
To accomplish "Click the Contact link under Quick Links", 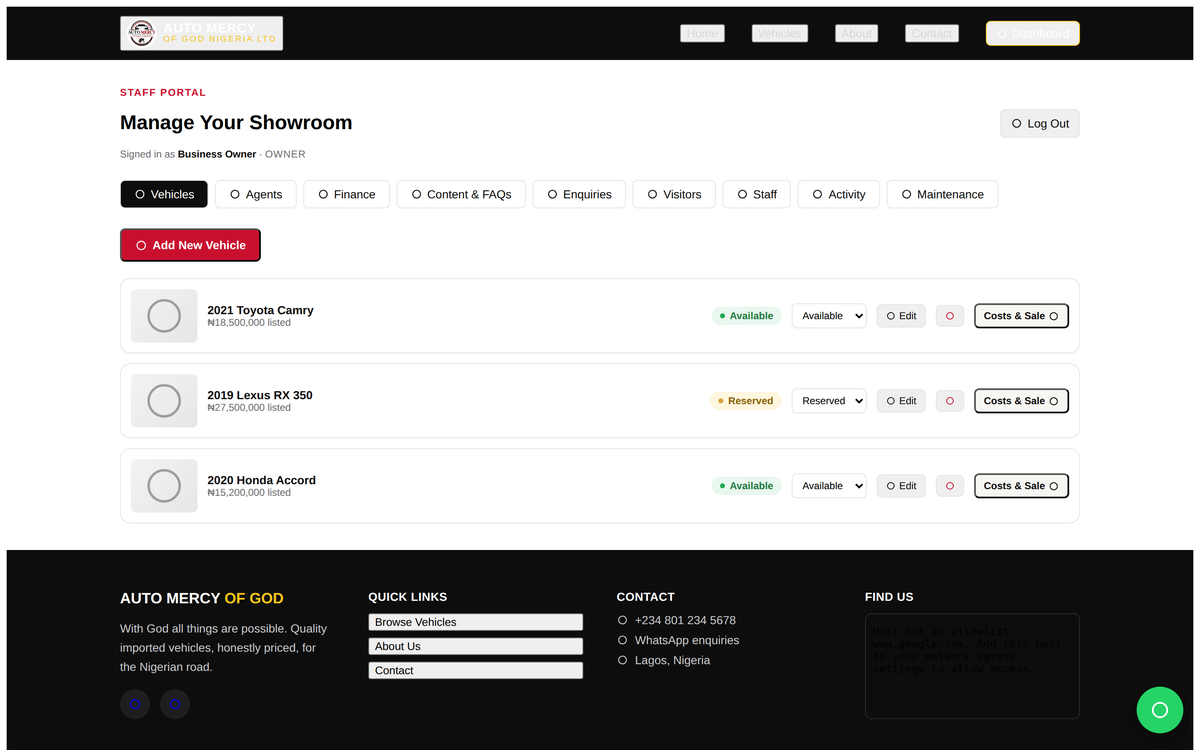I will pos(476,670).
